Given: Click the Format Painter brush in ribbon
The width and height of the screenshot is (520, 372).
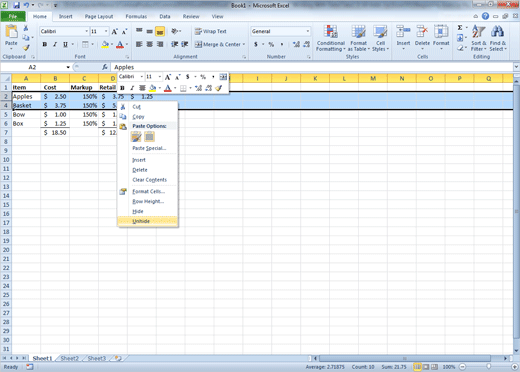Looking at the screenshot, I should [x=26, y=48].
